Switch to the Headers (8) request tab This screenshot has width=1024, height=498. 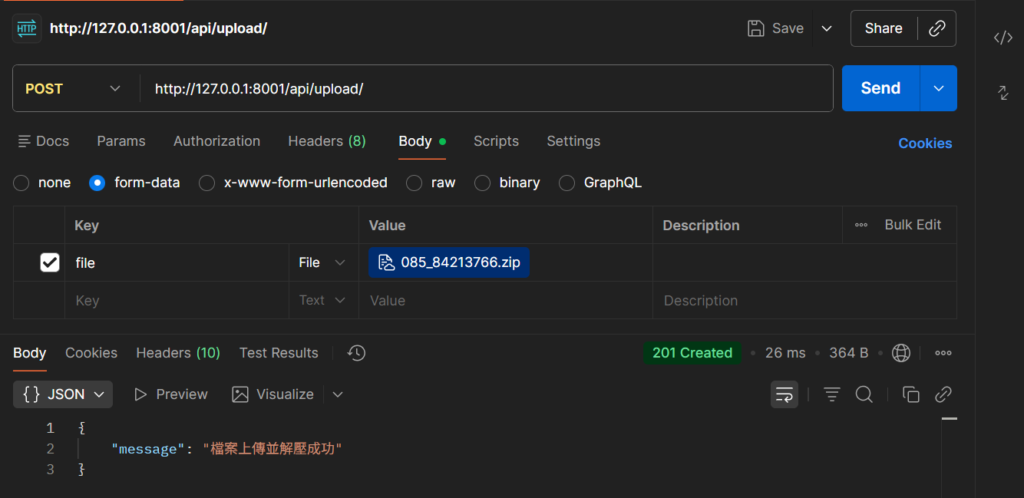(x=326, y=141)
